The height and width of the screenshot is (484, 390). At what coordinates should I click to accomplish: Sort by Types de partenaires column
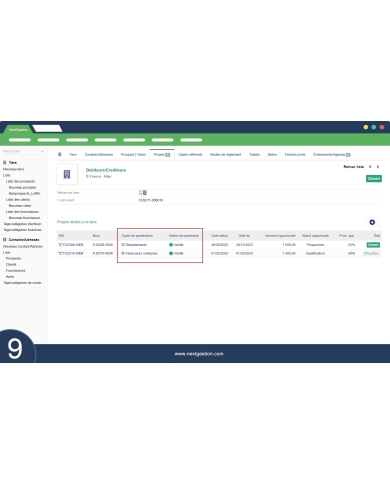[x=137, y=236]
